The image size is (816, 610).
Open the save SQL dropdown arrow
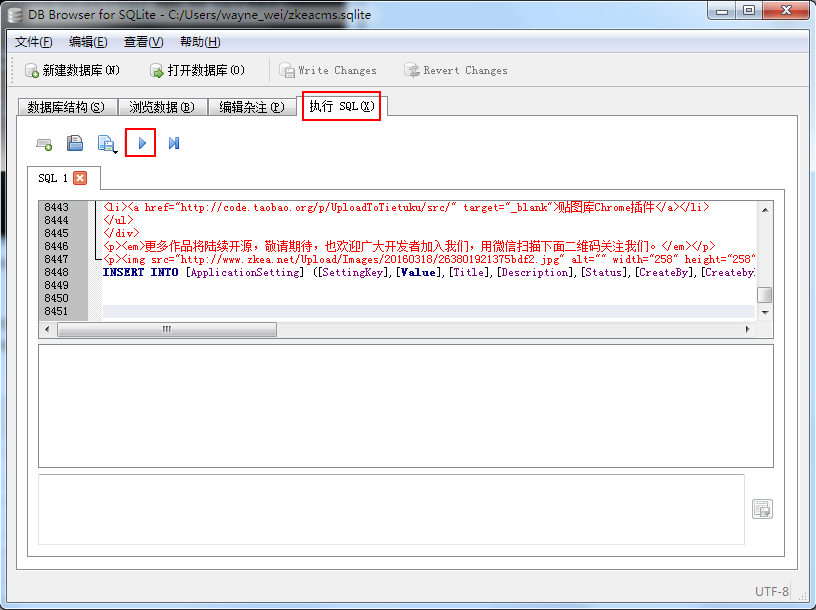[115, 152]
